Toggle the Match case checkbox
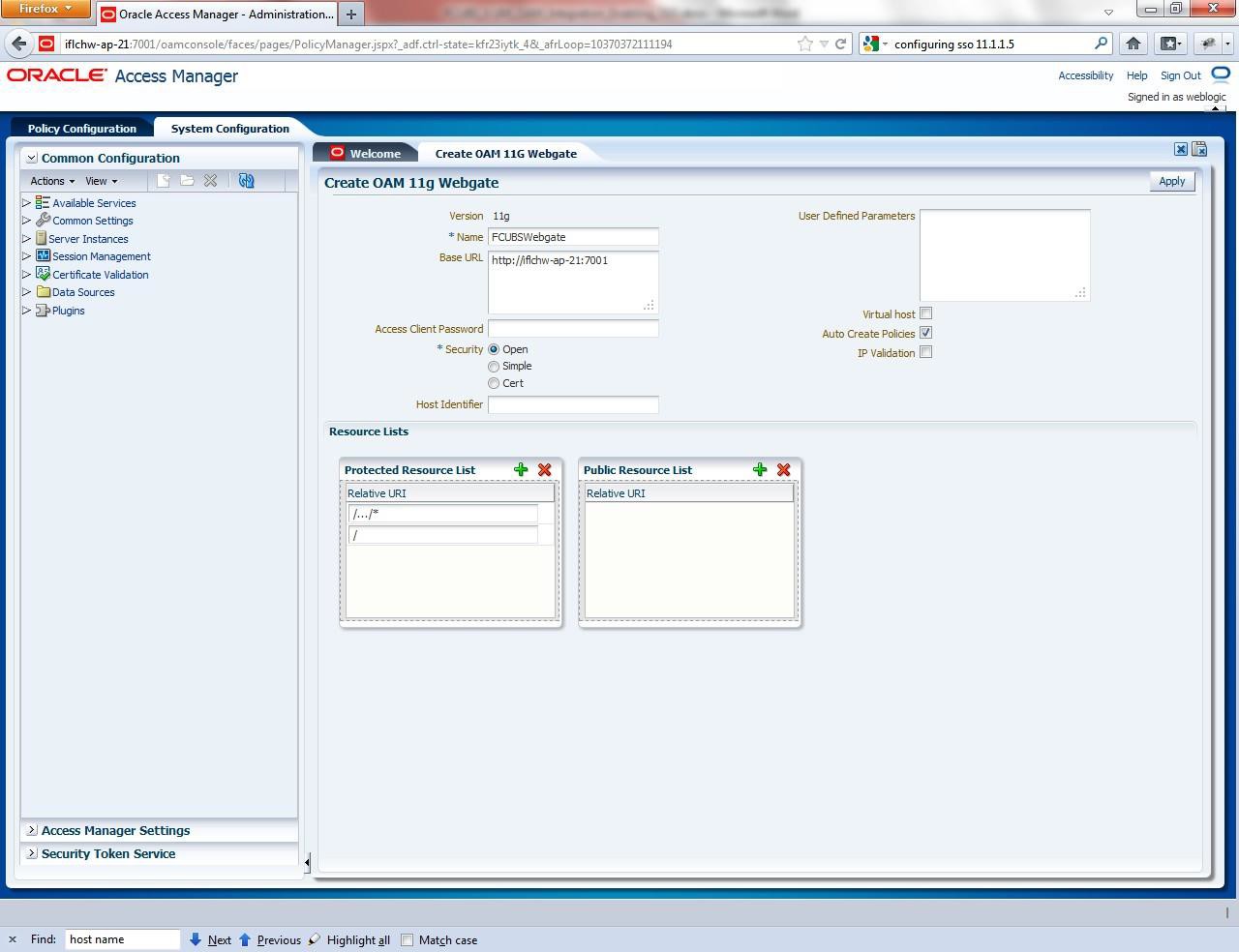1239x952 pixels. [408, 939]
